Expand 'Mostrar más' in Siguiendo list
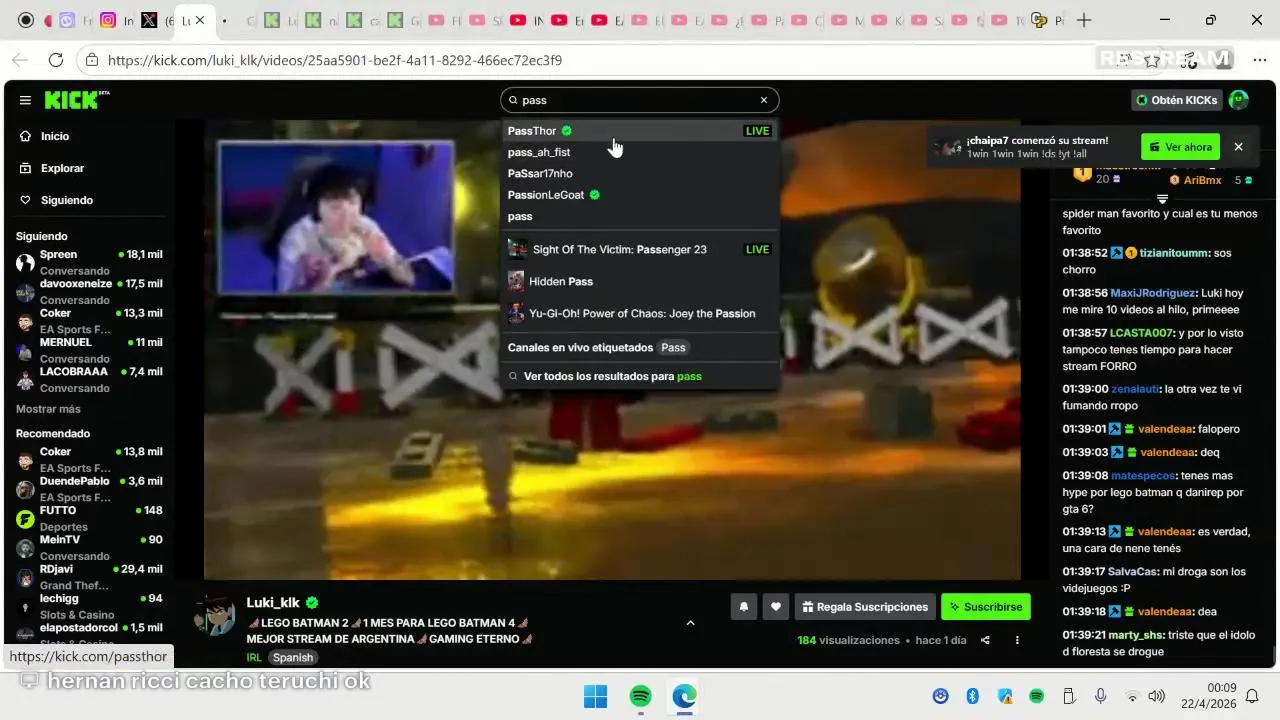 pos(48,409)
